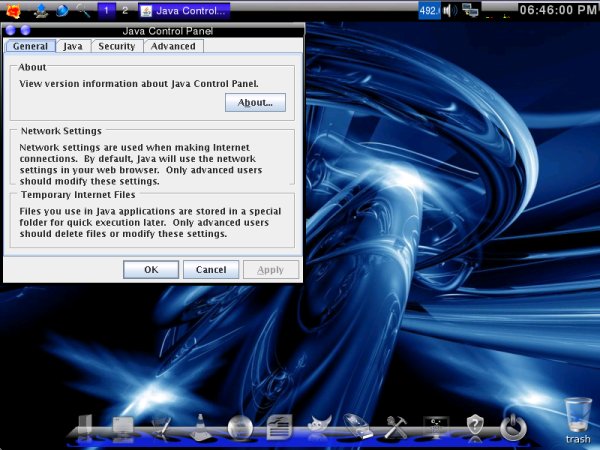600x450 pixels.
Task: Click the network connection icon in system tray
Action: click(x=471, y=10)
